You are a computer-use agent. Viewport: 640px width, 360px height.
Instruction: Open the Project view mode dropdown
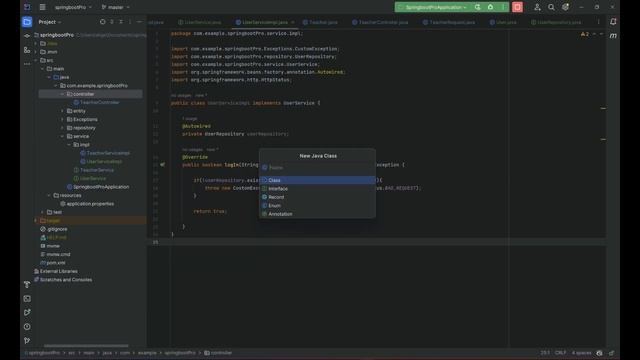[x=50, y=22]
